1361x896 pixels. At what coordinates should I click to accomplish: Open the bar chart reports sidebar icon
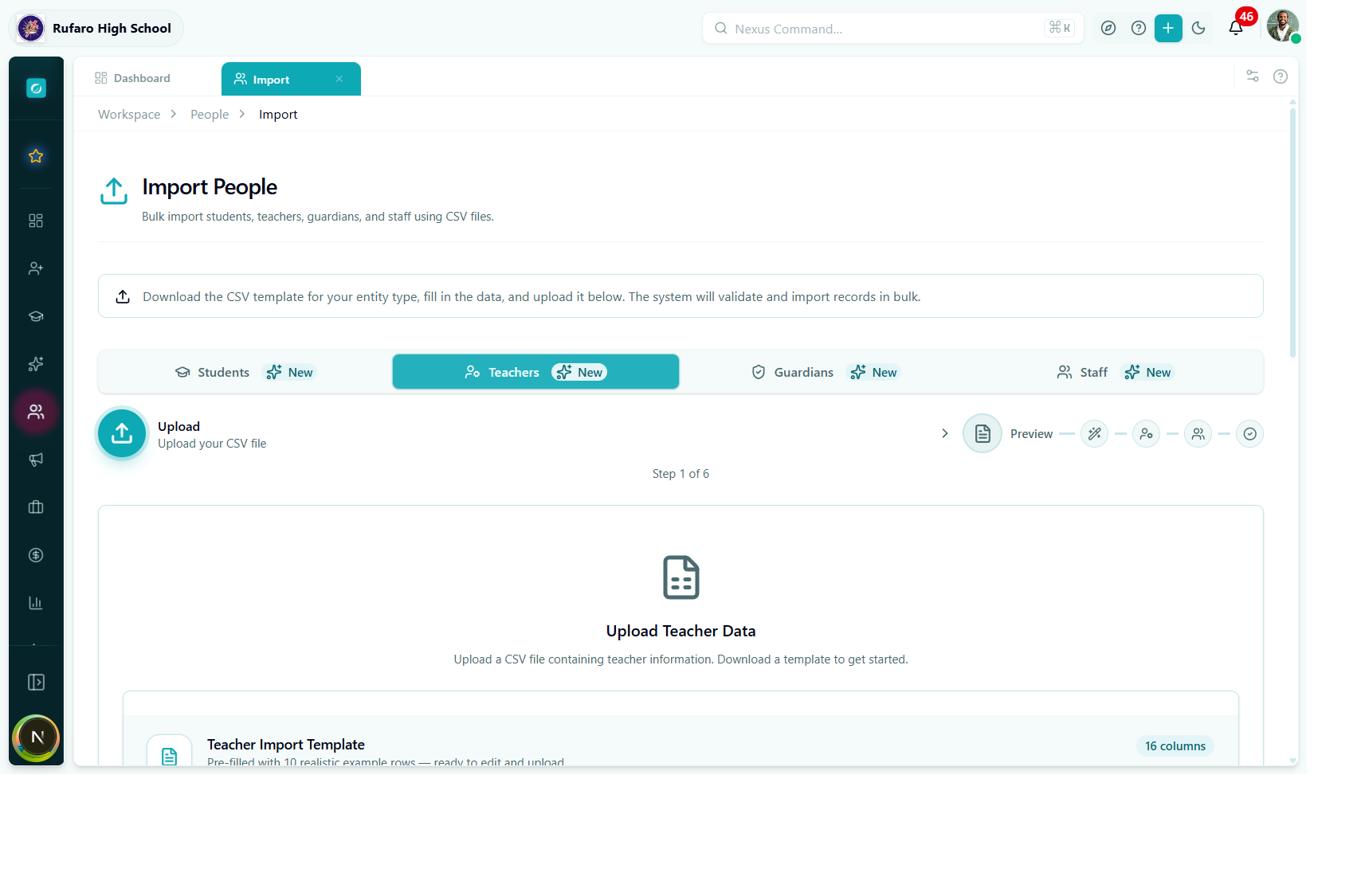[36, 603]
